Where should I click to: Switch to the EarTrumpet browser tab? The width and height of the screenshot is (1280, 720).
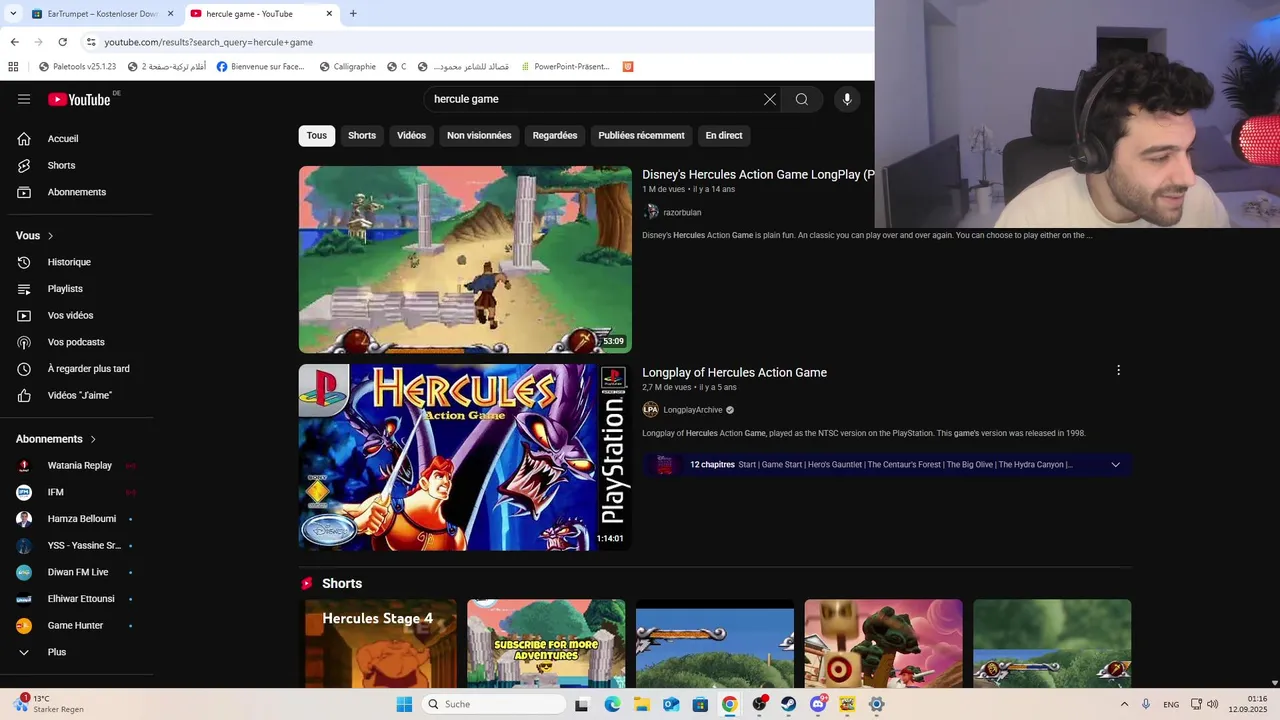101,14
